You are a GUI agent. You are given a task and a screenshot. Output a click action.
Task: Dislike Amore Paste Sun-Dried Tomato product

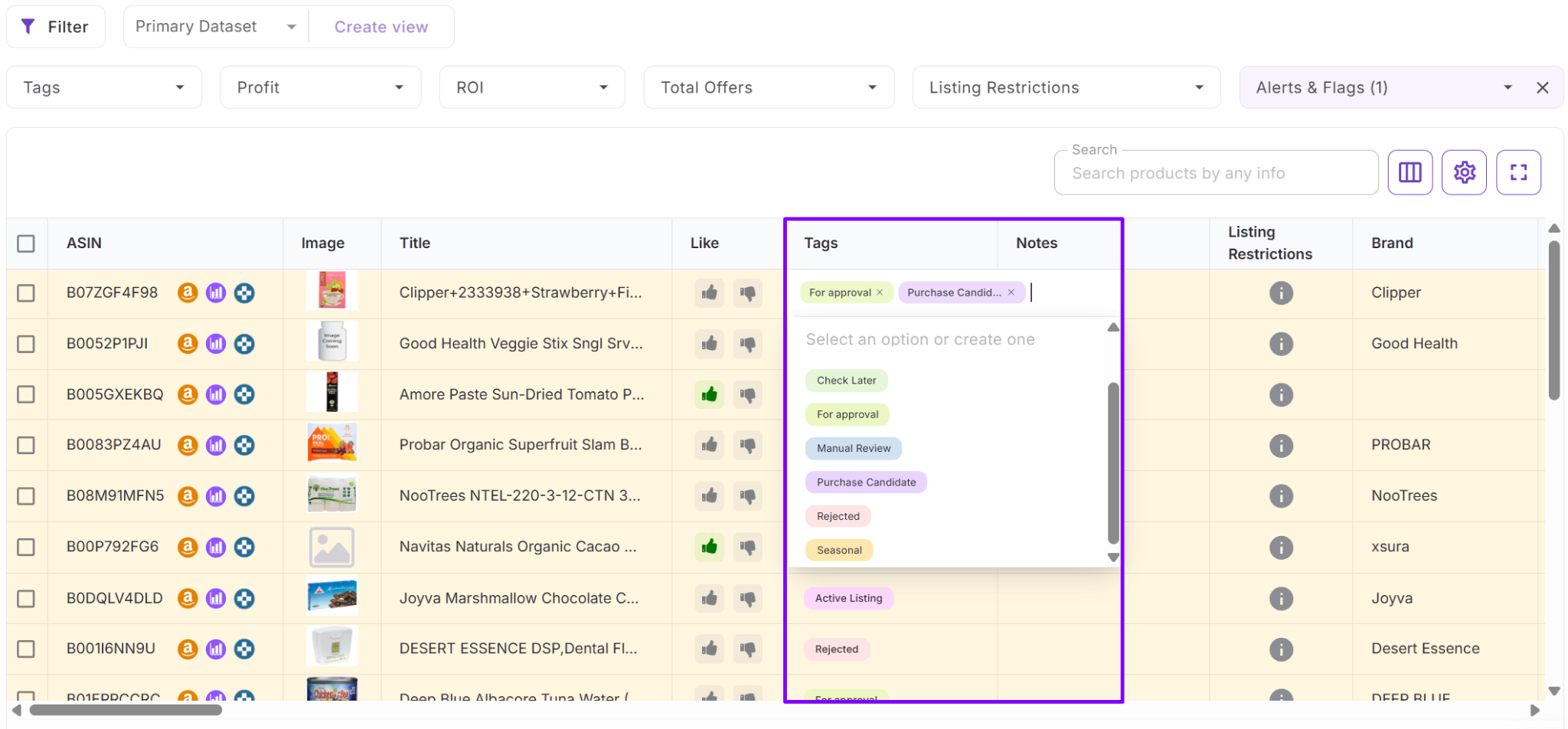coord(748,394)
